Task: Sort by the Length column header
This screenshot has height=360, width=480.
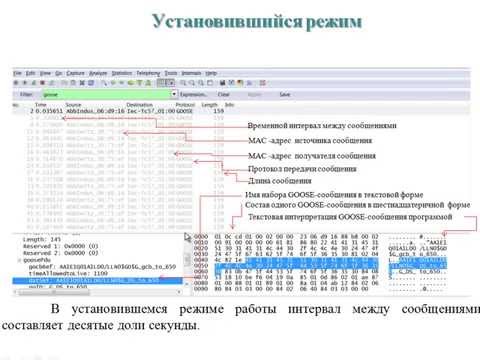Action: pyautogui.click(x=209, y=105)
